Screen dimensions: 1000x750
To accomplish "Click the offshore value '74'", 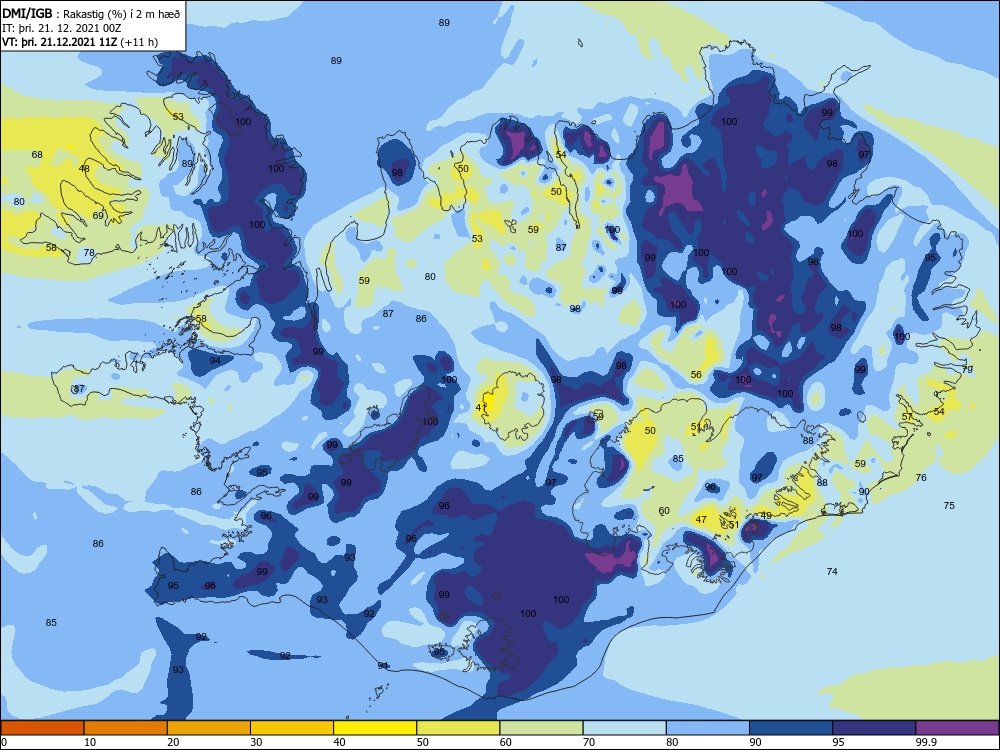I will click(x=832, y=572).
